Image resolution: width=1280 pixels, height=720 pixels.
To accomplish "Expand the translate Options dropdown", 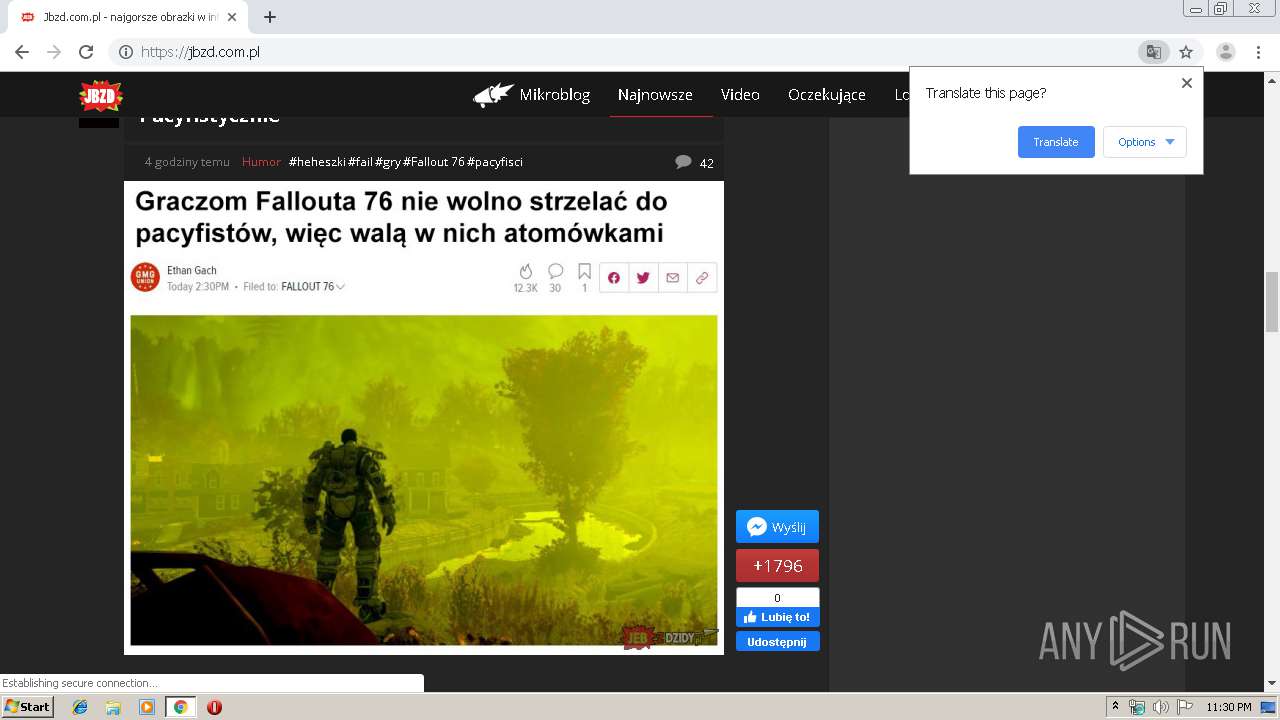I will pos(1145,142).
